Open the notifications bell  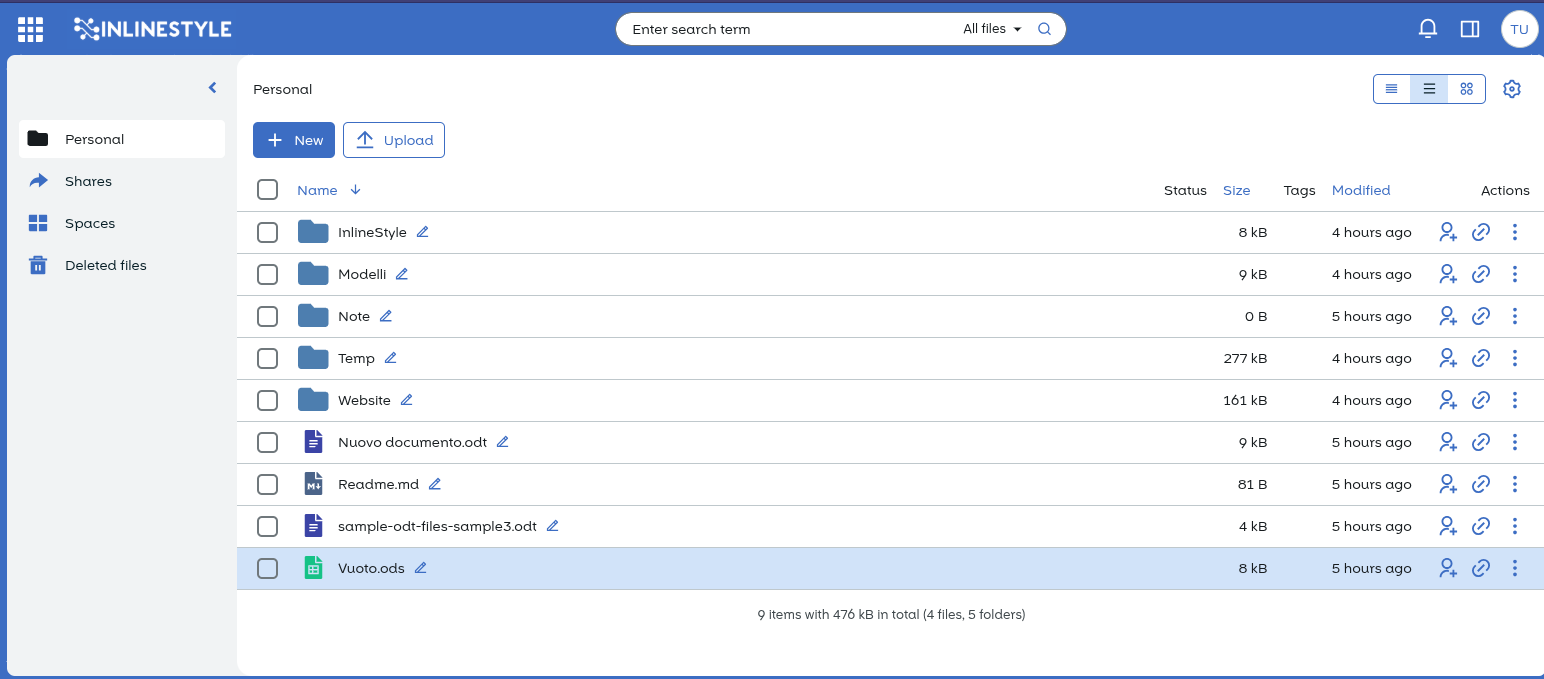(x=1428, y=29)
